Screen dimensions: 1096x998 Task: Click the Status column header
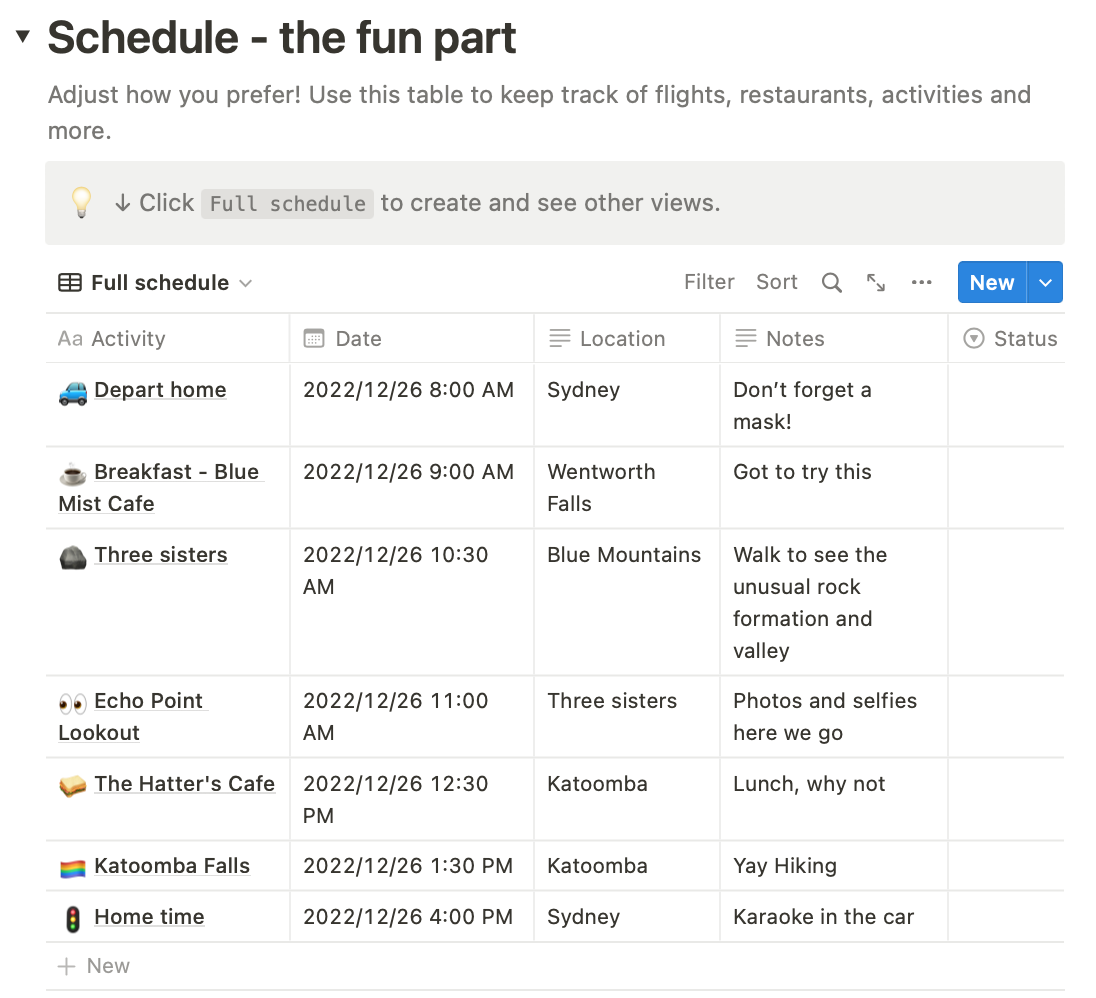pyautogui.click(x=1024, y=339)
